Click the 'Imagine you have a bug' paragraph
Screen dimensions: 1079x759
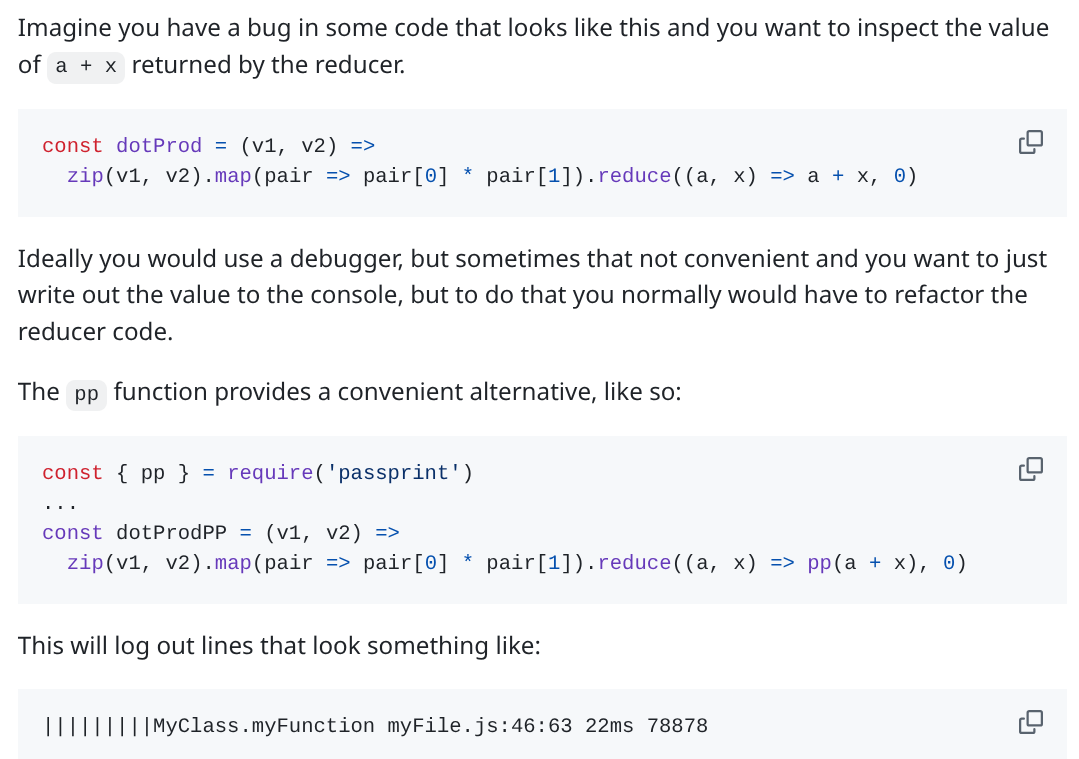[533, 47]
